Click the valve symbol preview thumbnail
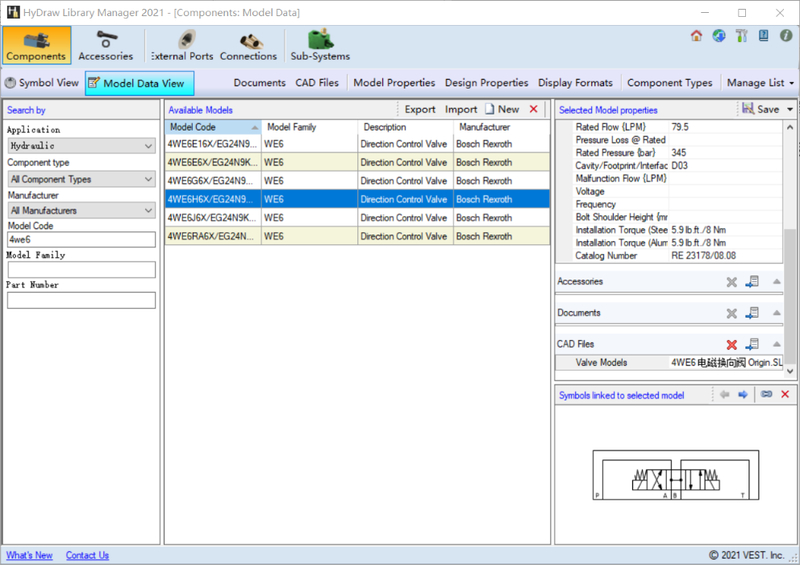This screenshot has width=800, height=565. click(x=676, y=475)
